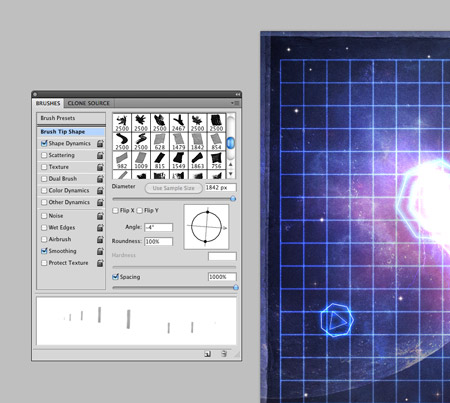The width and height of the screenshot is (450, 403).
Task: Lock the Airbrush setting
Action: click(100, 239)
